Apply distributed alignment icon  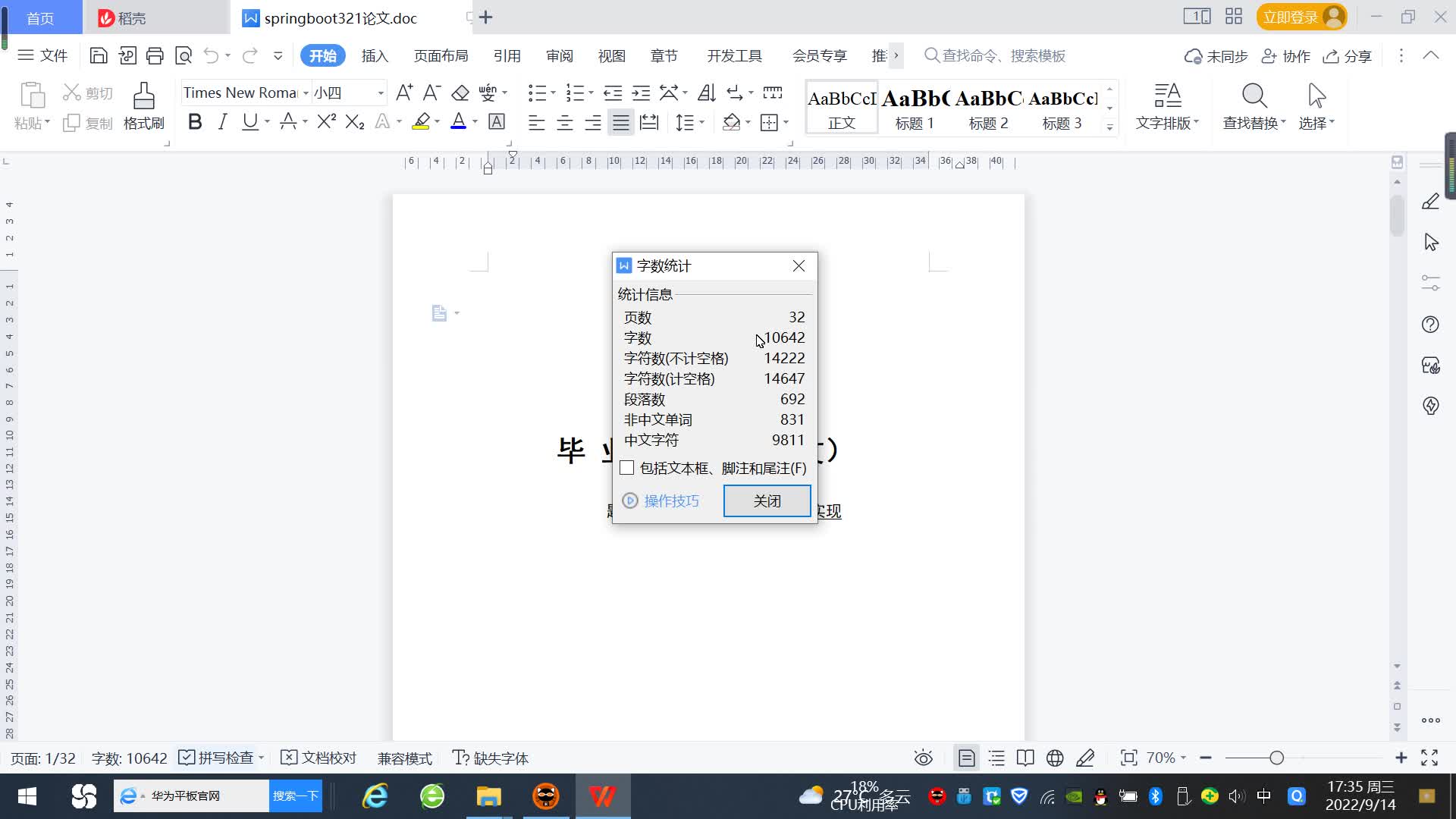pos(649,122)
